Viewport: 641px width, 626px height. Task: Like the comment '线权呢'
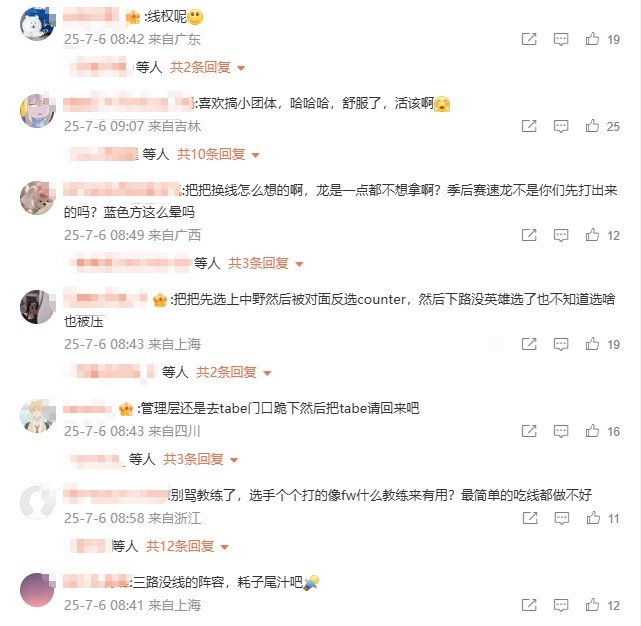tap(592, 39)
